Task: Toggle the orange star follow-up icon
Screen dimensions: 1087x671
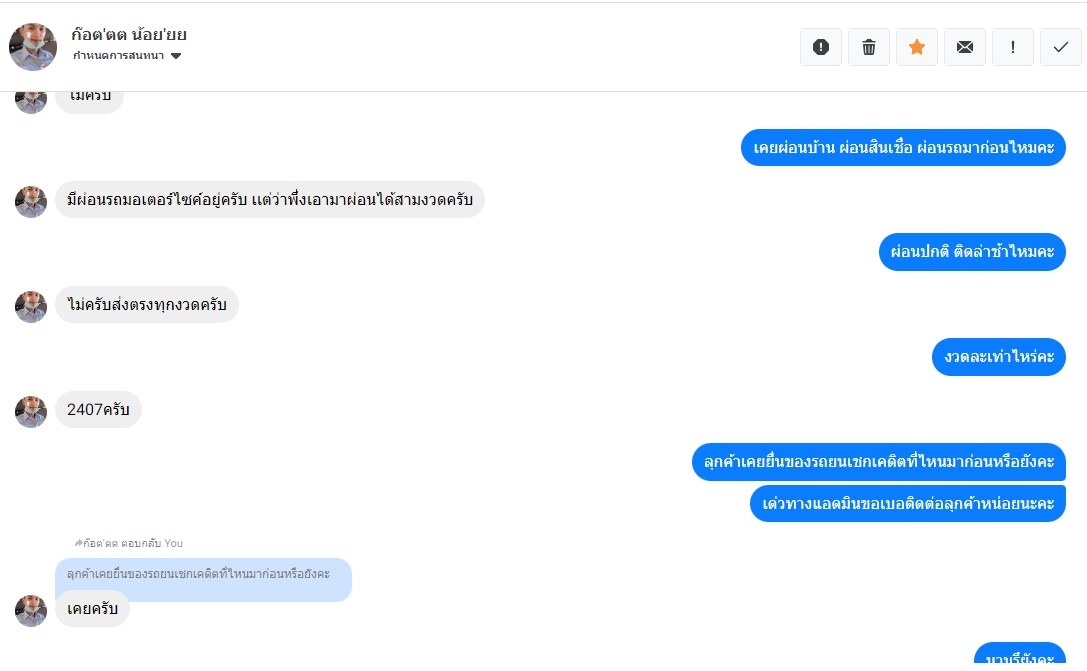Action: point(917,47)
